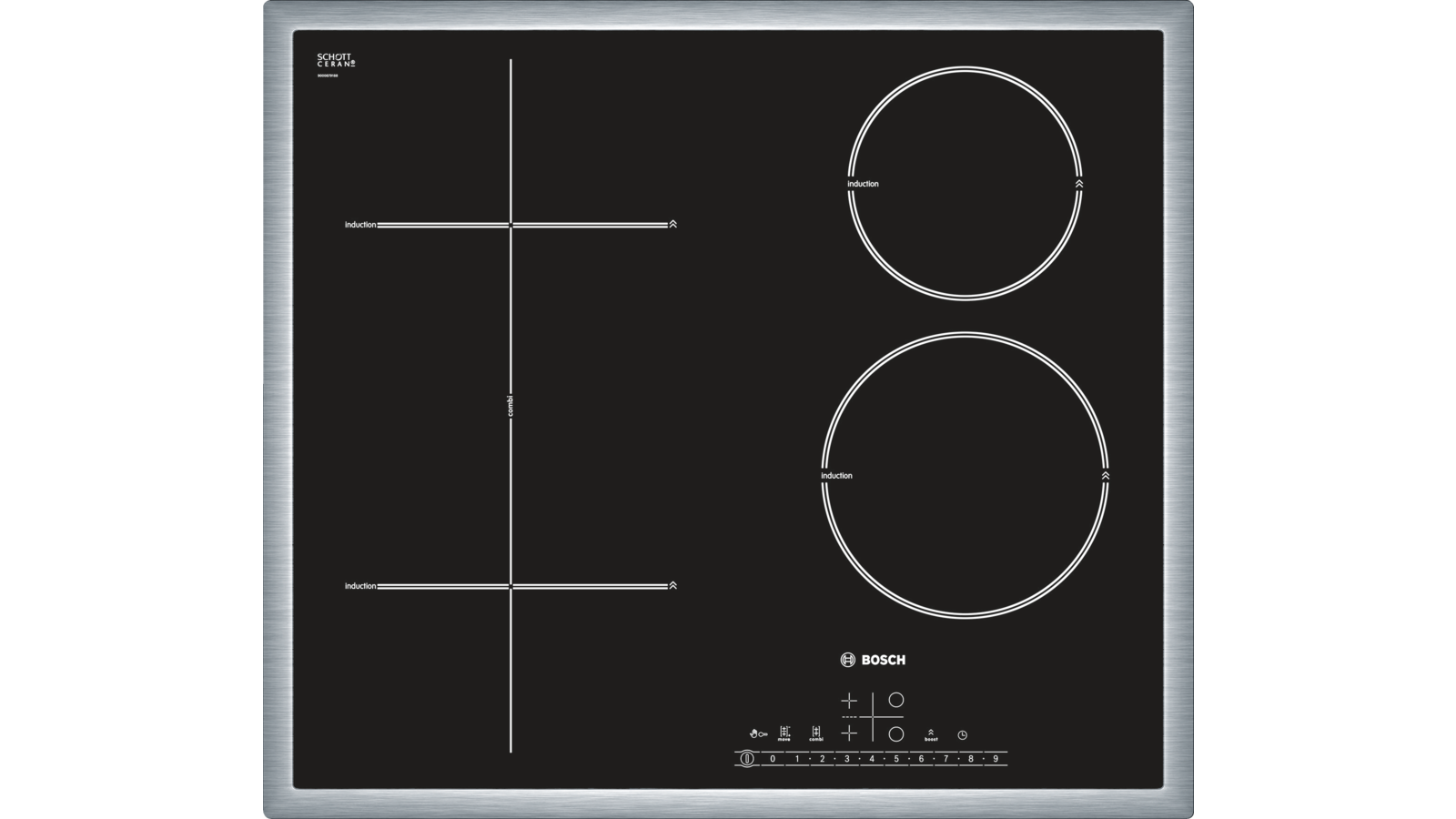This screenshot has width=1456, height=819.
Task: Click the vertical combi label on left zone
Action: coord(511,406)
